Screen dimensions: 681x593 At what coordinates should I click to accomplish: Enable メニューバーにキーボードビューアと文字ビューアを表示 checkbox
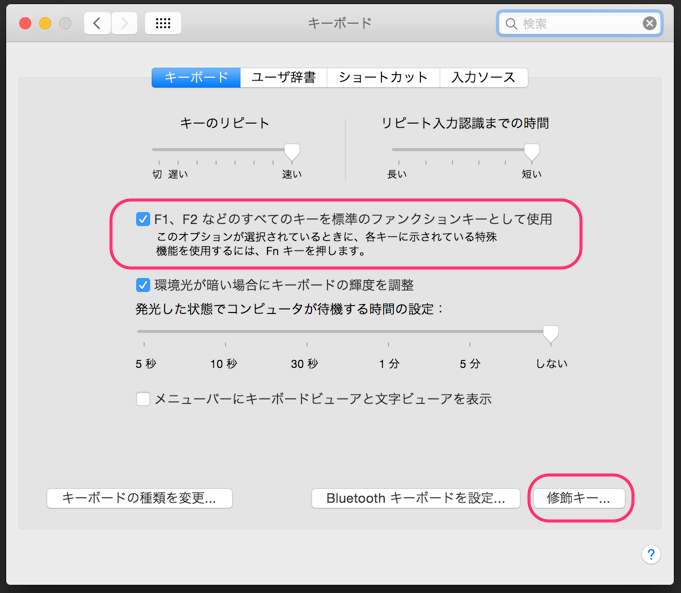143,399
